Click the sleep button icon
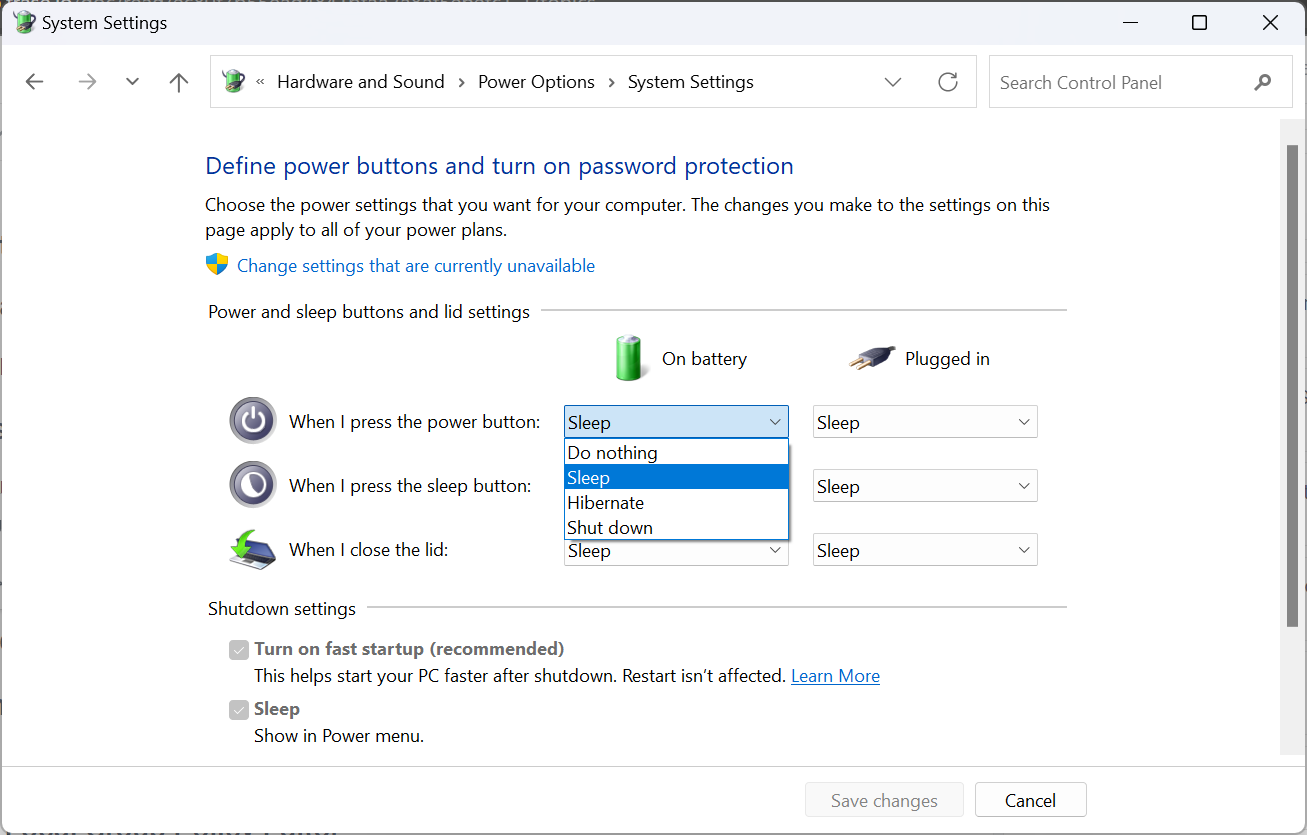1307x835 pixels. tap(252, 485)
